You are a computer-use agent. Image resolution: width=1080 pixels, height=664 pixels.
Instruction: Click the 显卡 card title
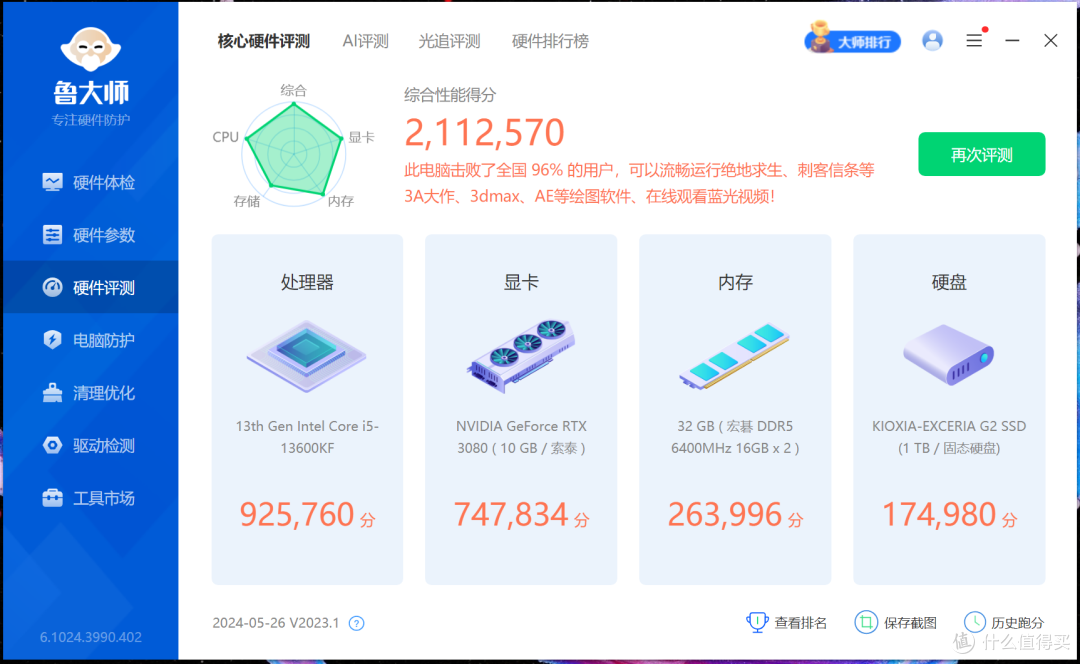pos(521,282)
